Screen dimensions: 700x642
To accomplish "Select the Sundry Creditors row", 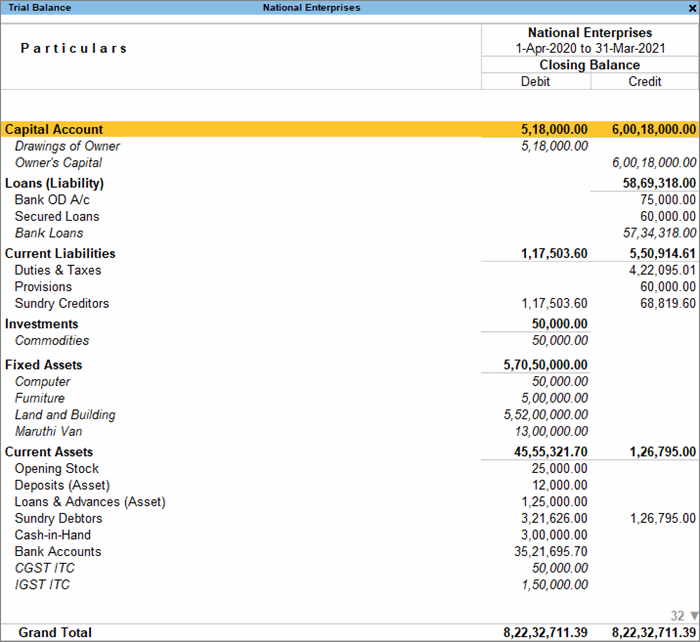I will pyautogui.click(x=61, y=303).
